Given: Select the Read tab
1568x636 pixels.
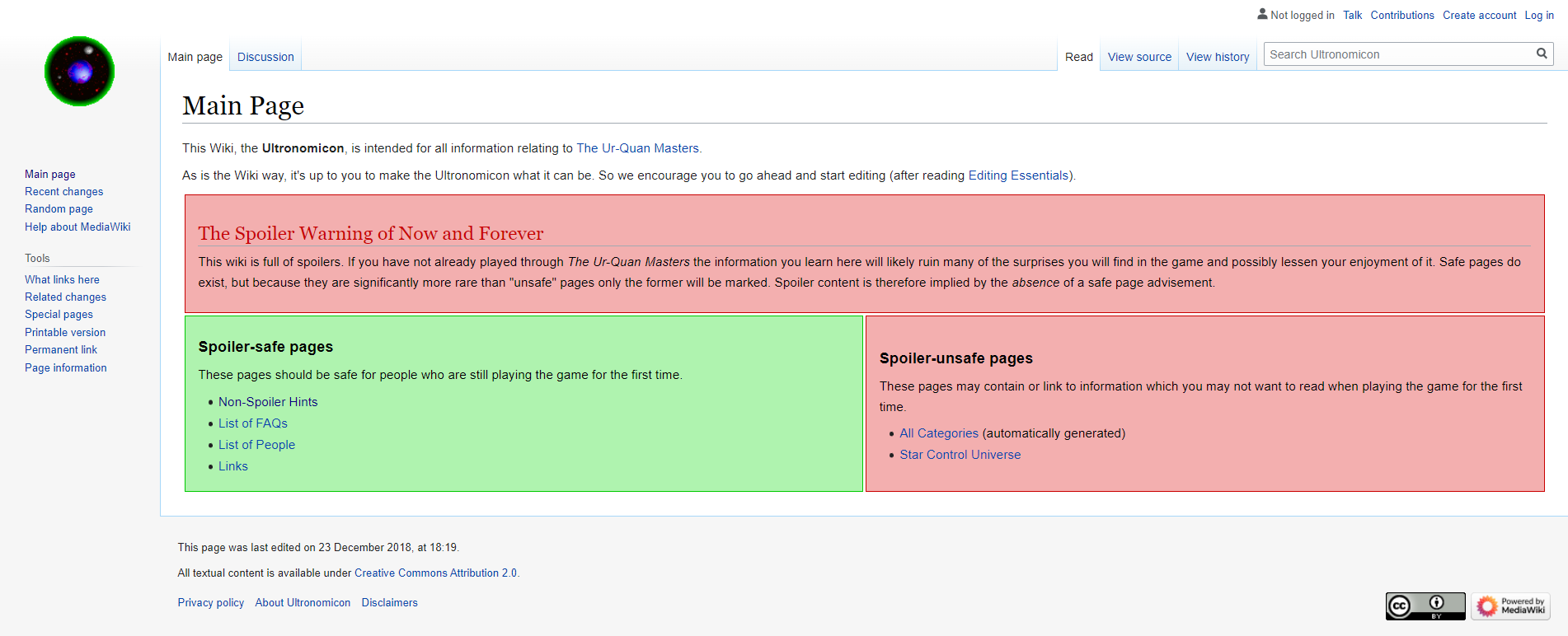Looking at the screenshot, I should (x=1079, y=57).
